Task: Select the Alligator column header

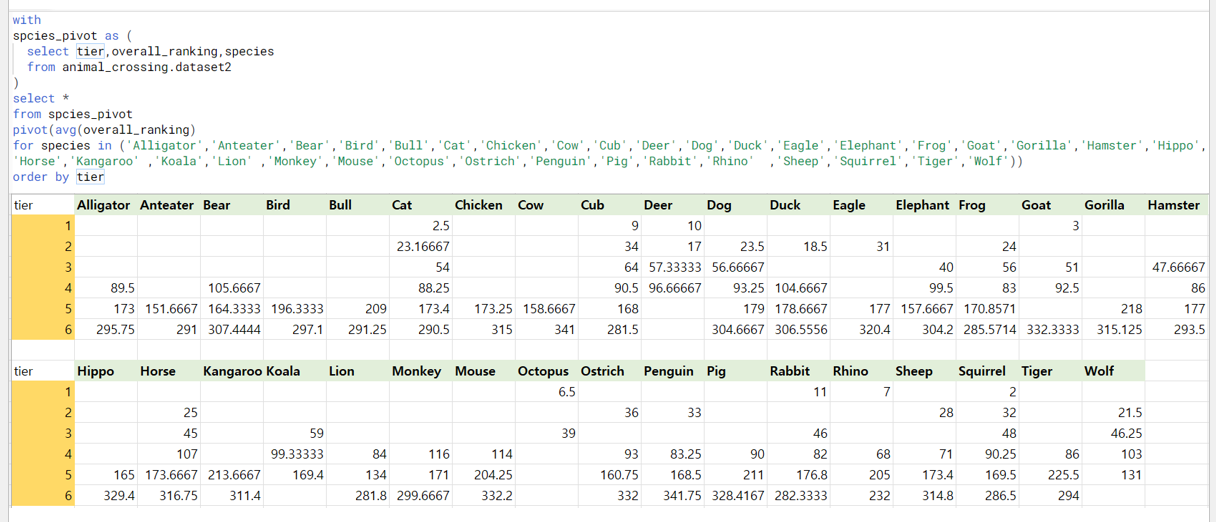Action: tap(103, 205)
